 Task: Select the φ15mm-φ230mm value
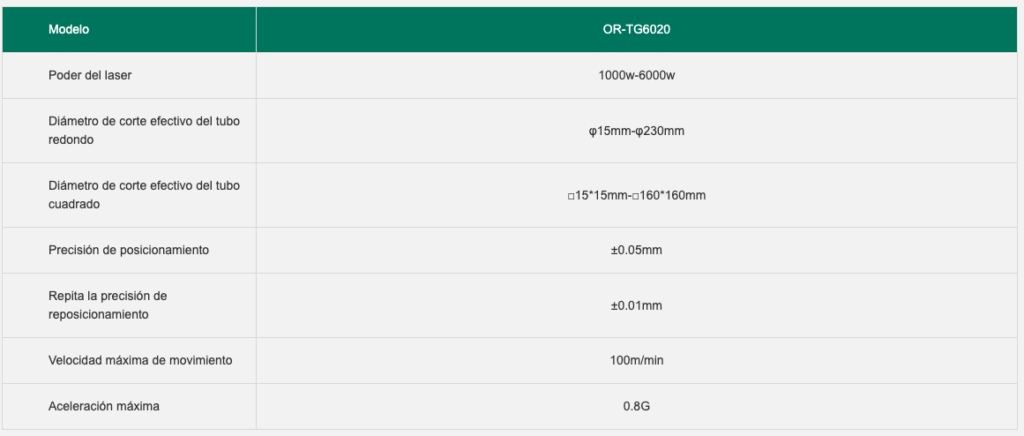click(x=636, y=131)
